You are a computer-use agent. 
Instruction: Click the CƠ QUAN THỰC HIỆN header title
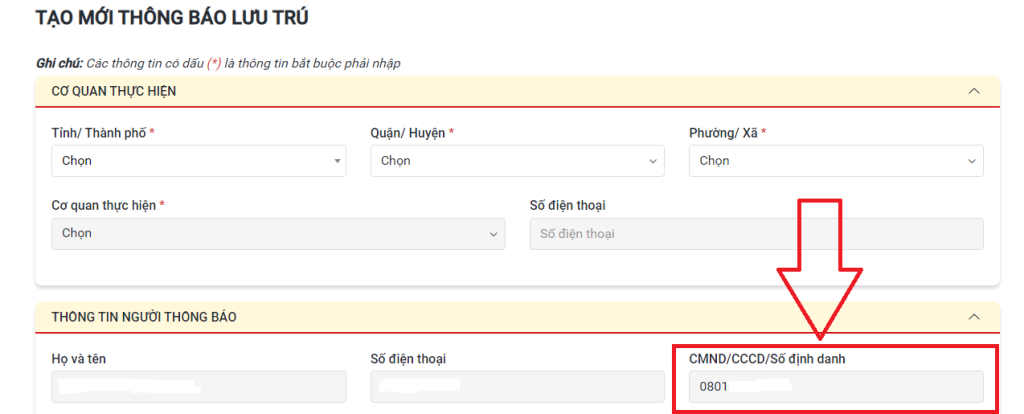pyautogui.click(x=114, y=91)
